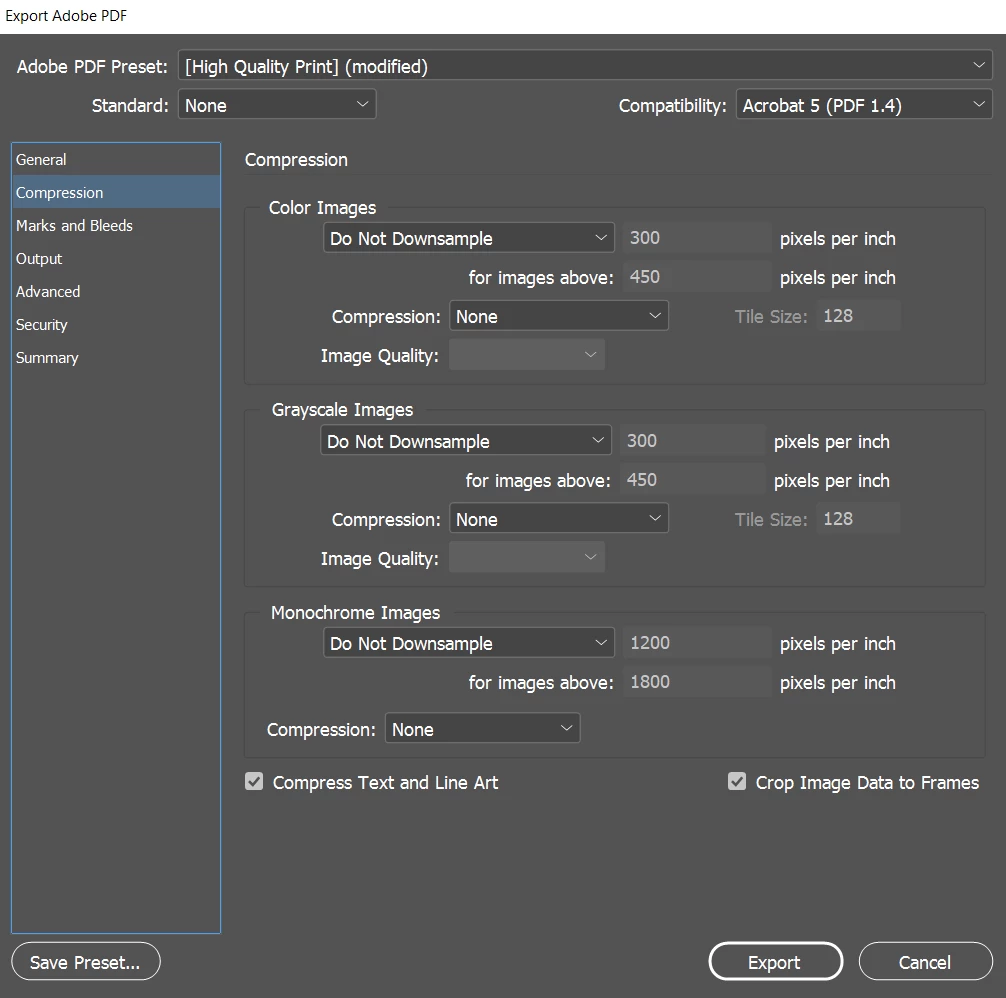Click the Save Preset button
The image size is (1006, 998).
(x=86, y=961)
